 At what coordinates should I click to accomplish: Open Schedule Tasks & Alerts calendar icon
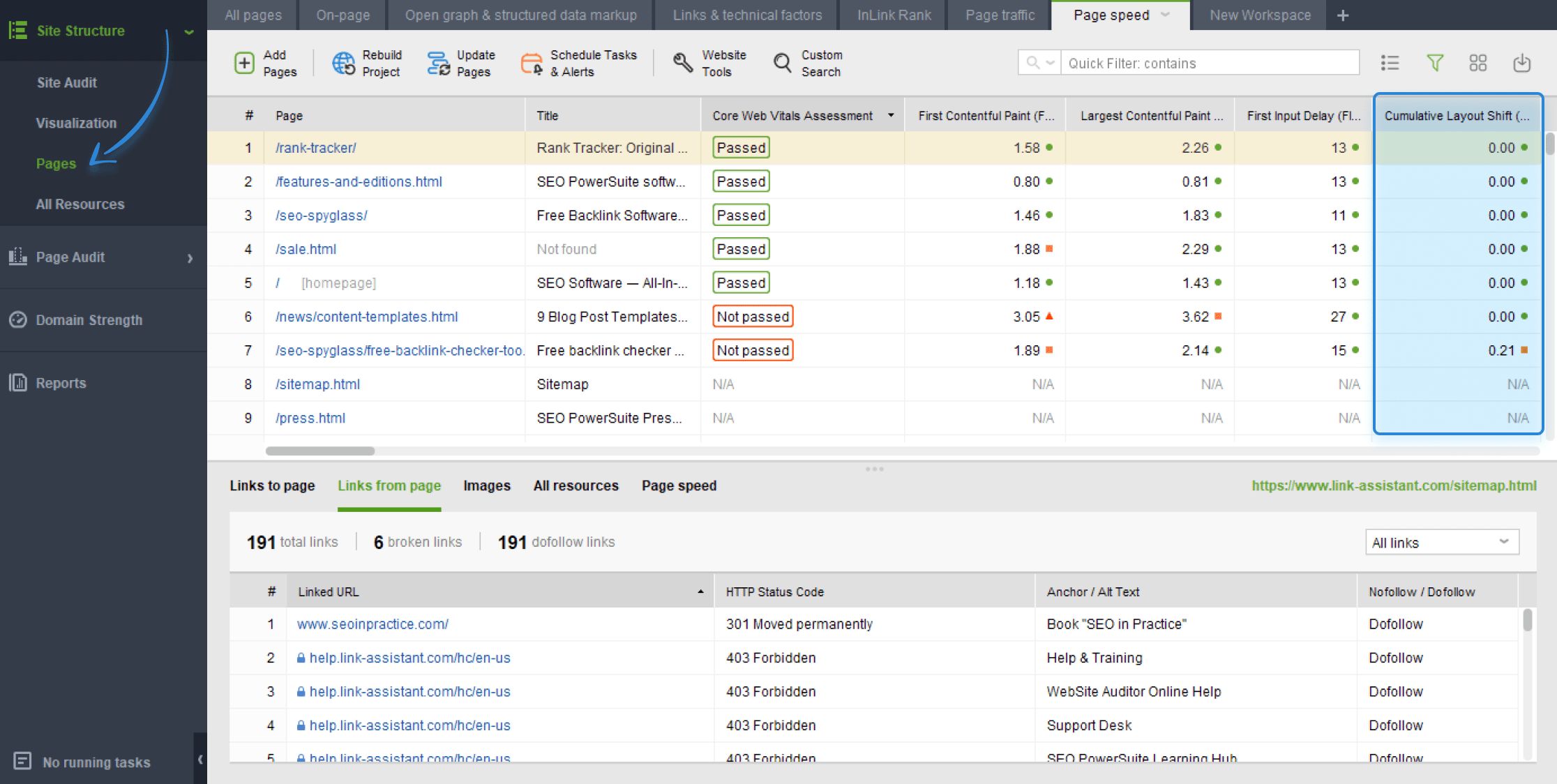click(x=532, y=63)
